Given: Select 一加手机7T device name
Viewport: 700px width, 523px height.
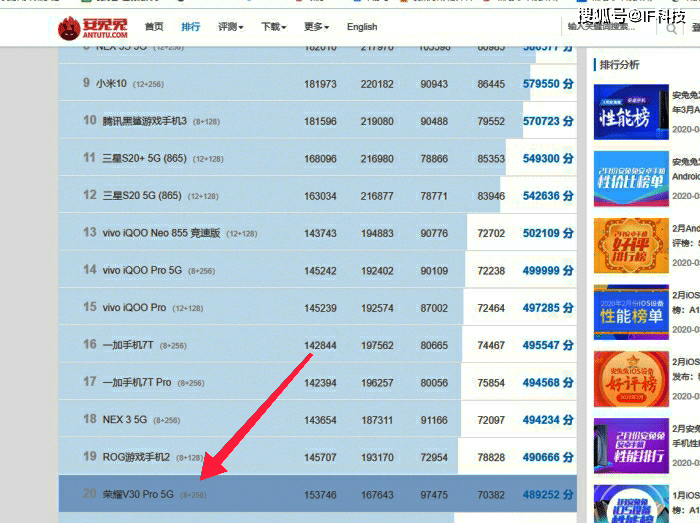Looking at the screenshot, I should (128, 345).
